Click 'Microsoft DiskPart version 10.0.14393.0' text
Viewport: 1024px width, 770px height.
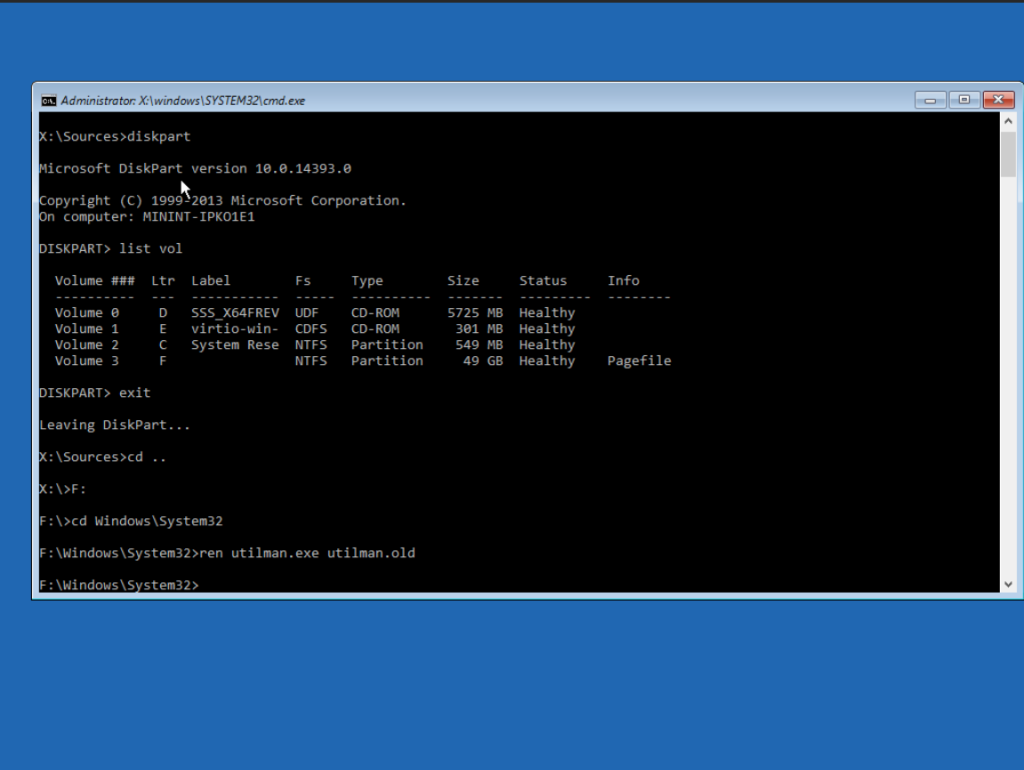pos(195,168)
